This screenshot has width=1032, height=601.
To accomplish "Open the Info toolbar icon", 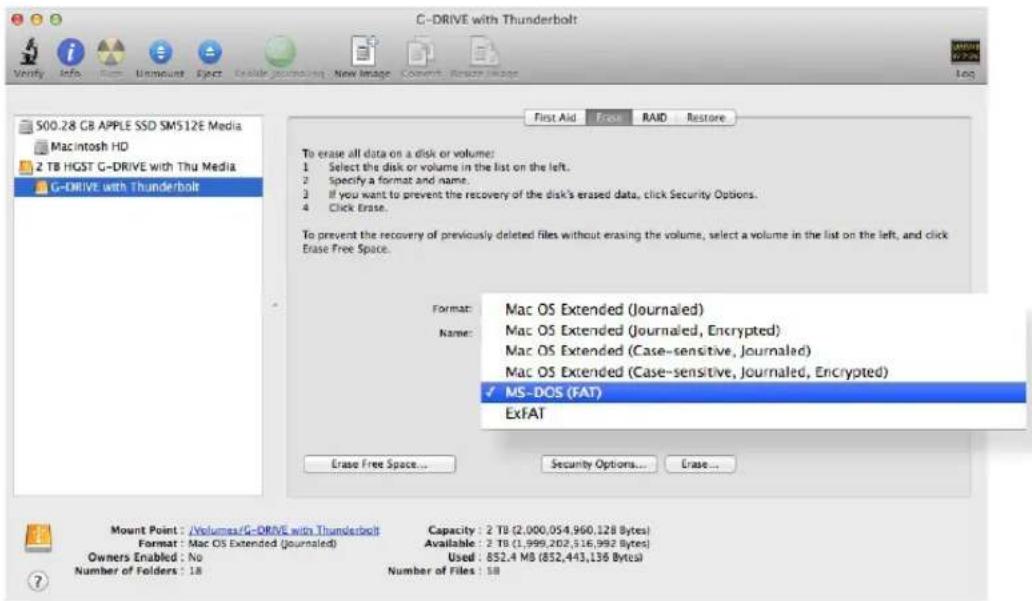I will (70, 51).
